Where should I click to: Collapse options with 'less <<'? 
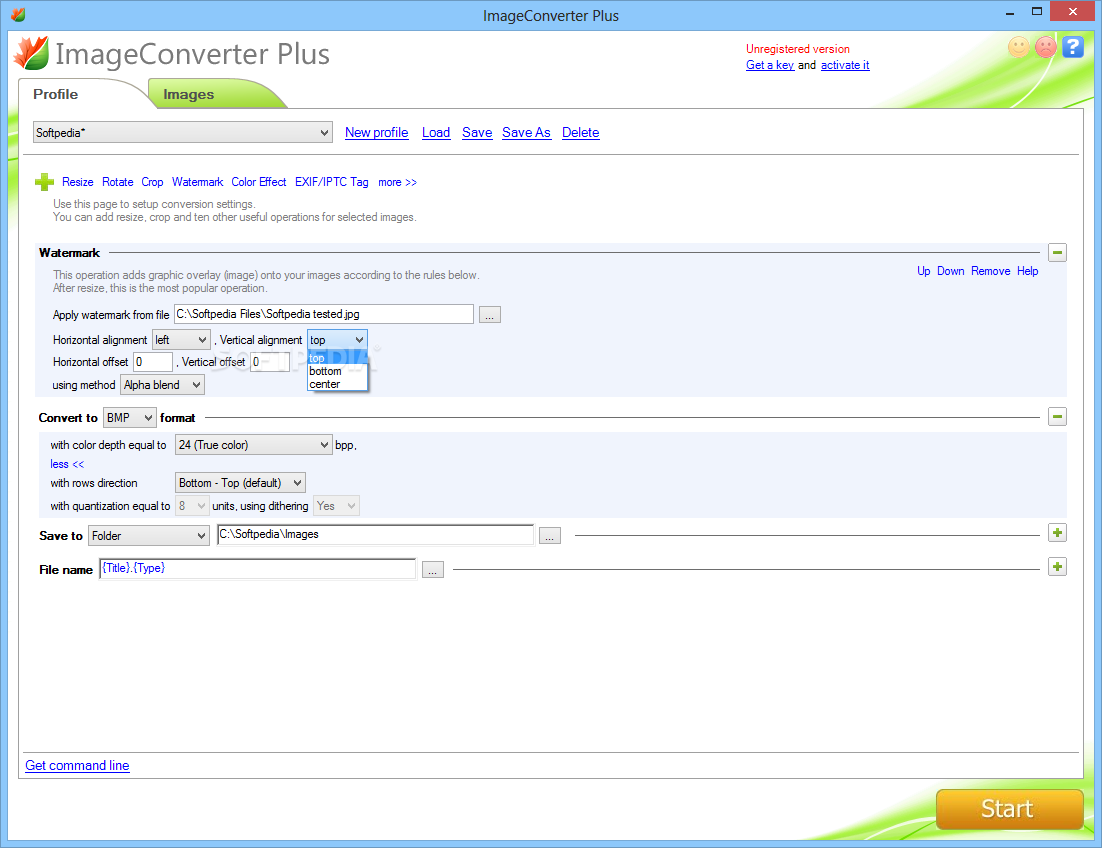tap(67, 464)
